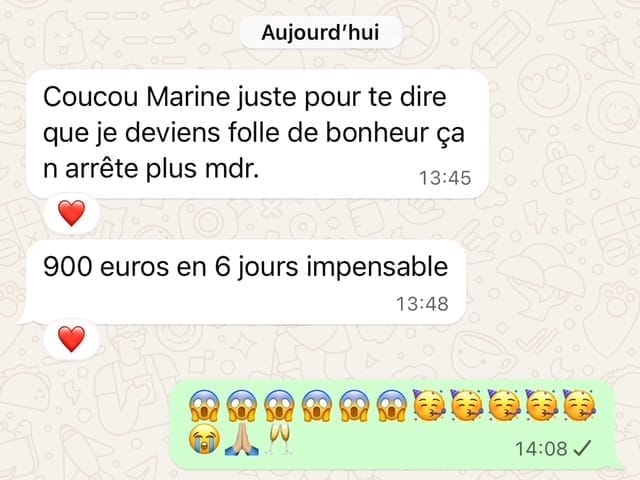Viewport: 640px width, 480px height.
Task: Click the middle party face emoji
Action: (504, 405)
